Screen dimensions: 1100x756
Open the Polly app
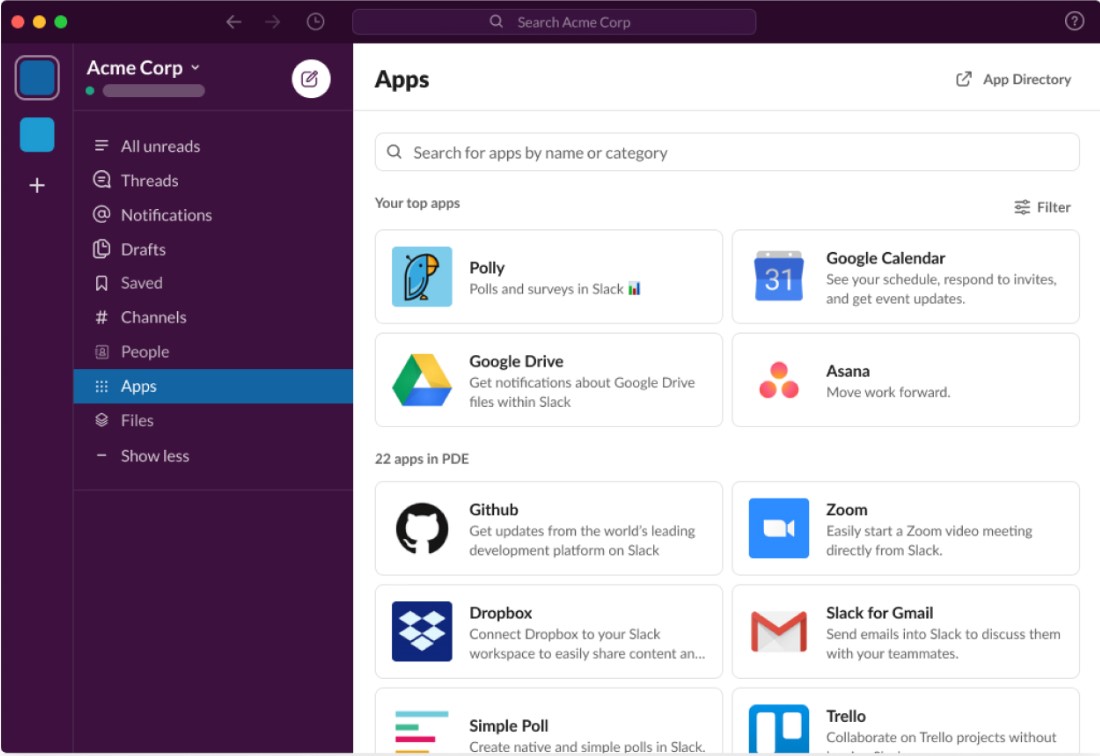click(421, 275)
